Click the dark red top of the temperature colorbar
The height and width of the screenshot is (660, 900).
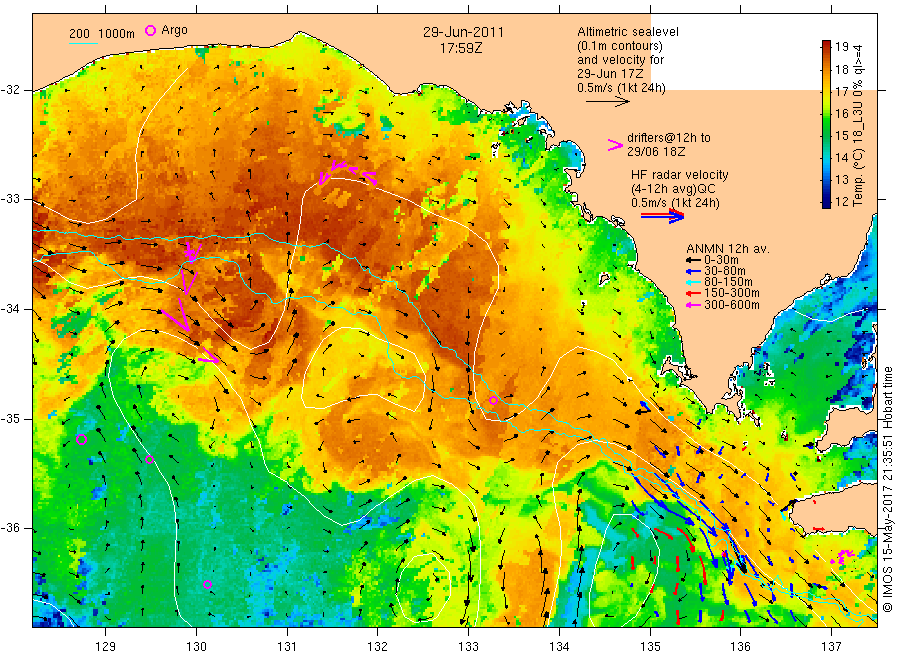tap(827, 45)
